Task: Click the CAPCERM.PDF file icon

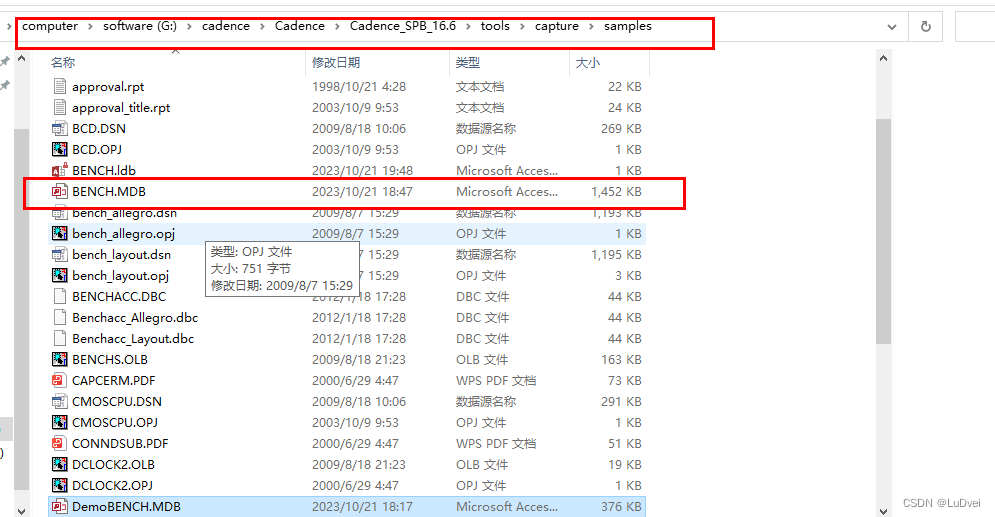Action: point(60,380)
